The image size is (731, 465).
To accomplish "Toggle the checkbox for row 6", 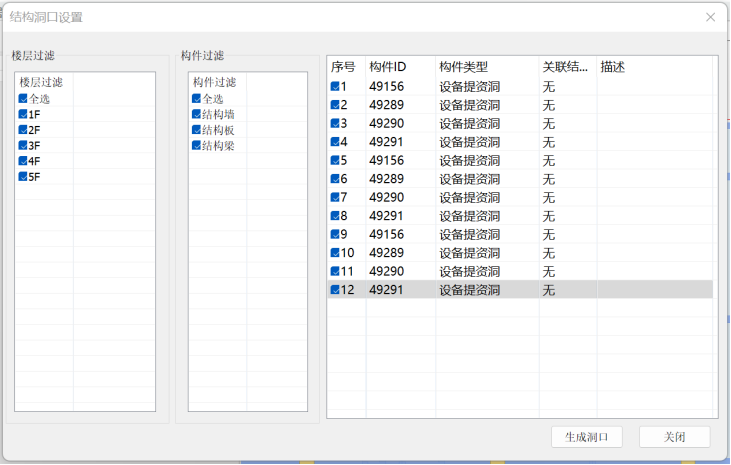I will point(335,179).
